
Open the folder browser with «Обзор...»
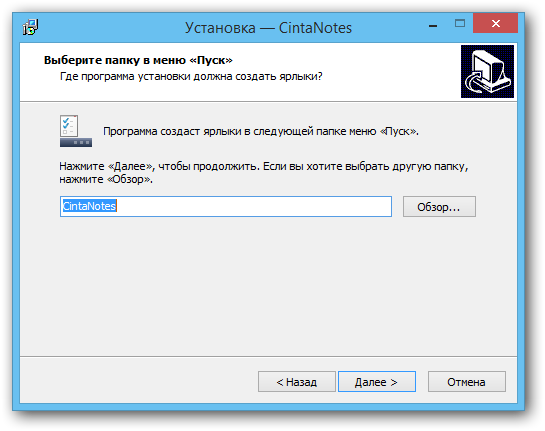(x=439, y=207)
